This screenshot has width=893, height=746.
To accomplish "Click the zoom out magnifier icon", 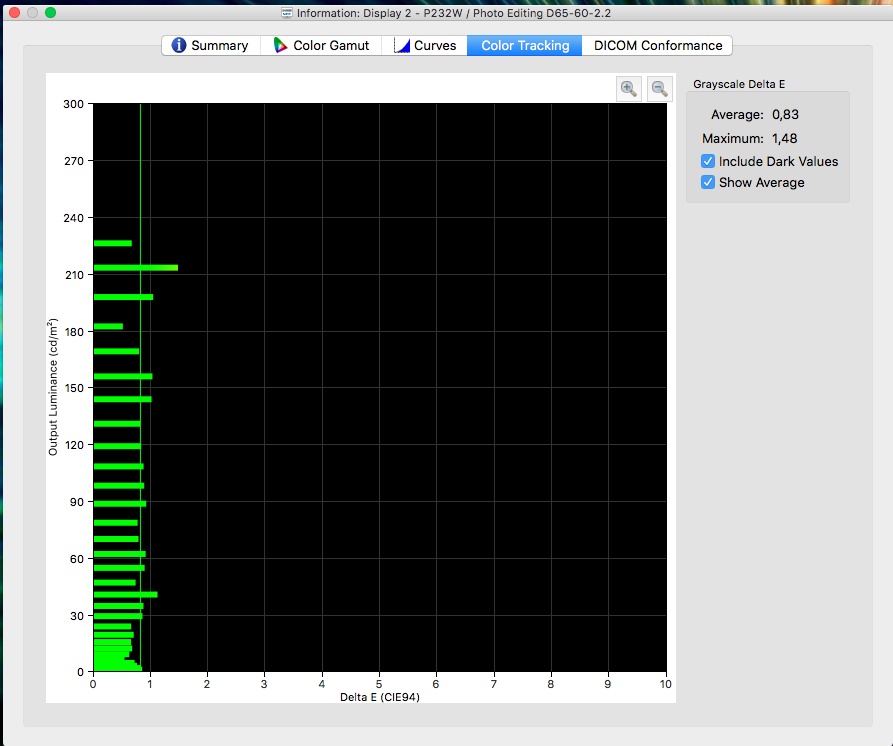I will click(659, 88).
